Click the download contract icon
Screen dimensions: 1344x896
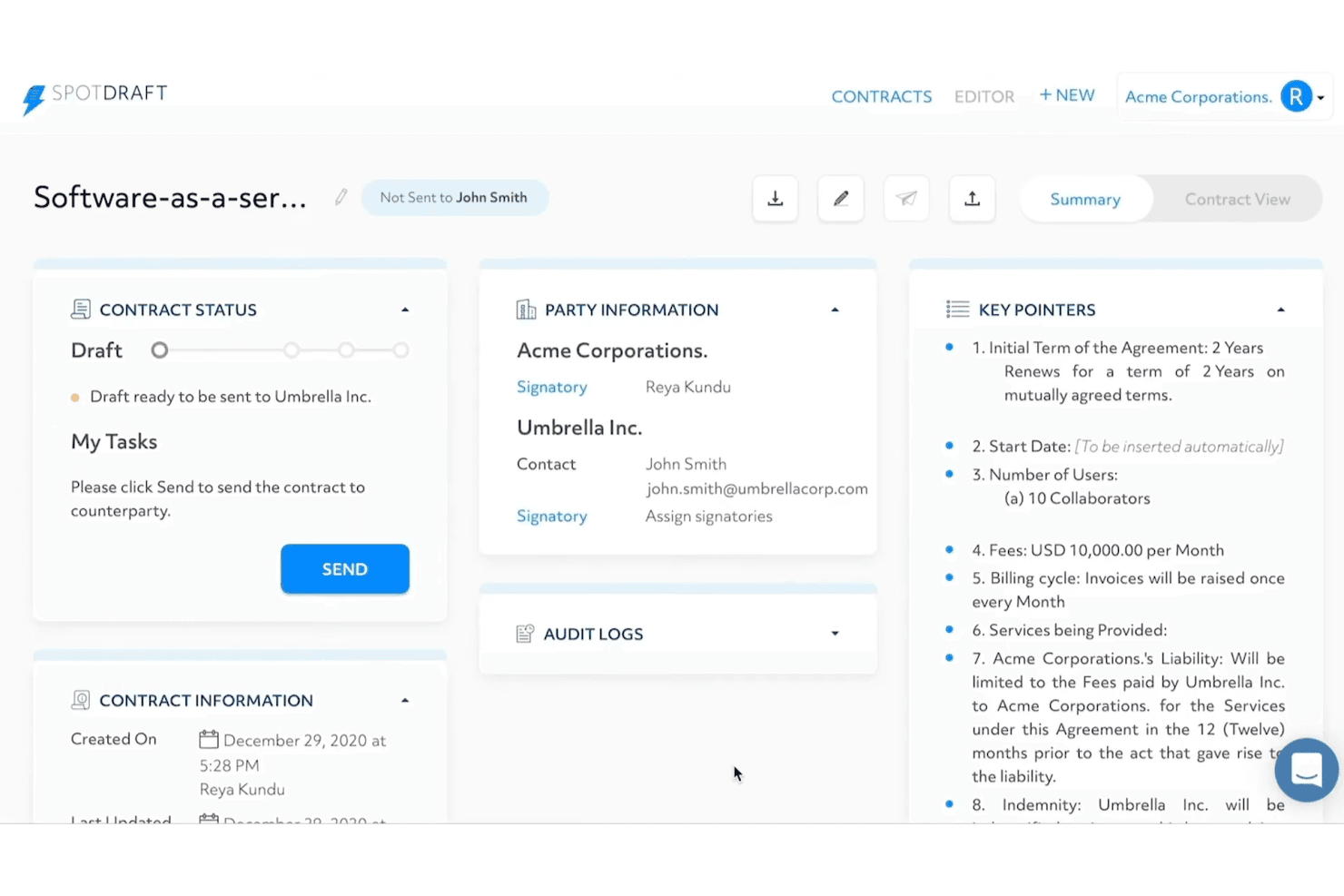[776, 199]
